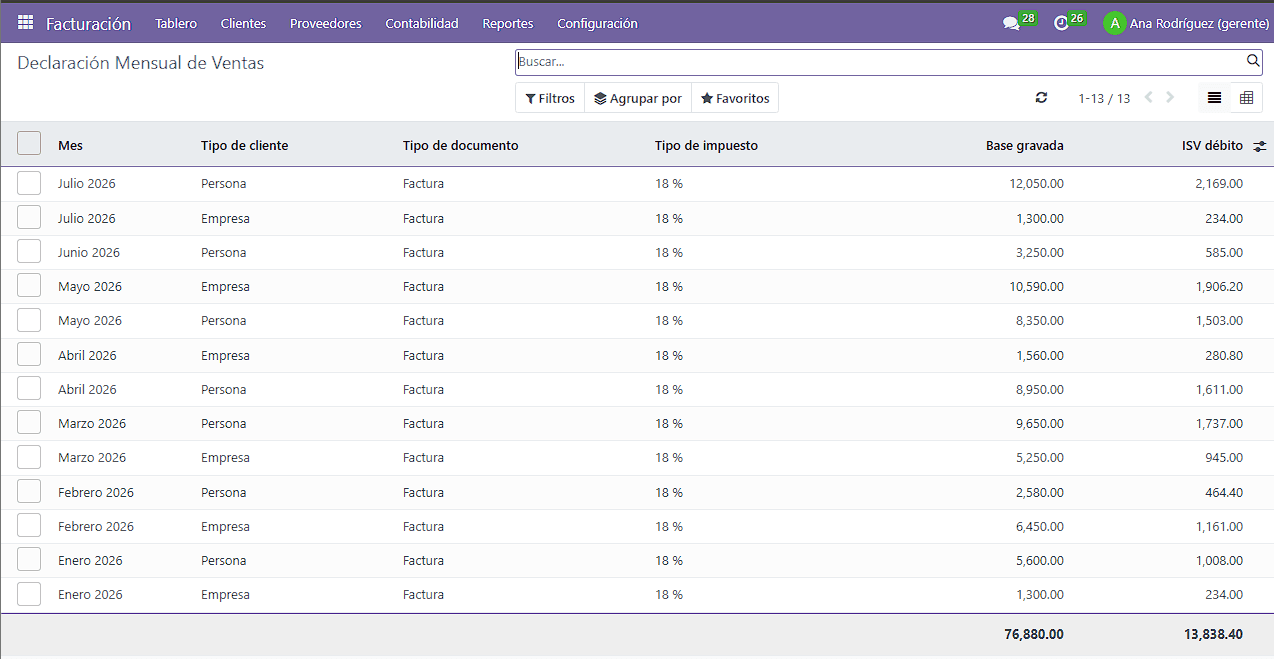This screenshot has height=659, width=1274.
Task: Click the Buscar search input field
Action: coord(880,62)
